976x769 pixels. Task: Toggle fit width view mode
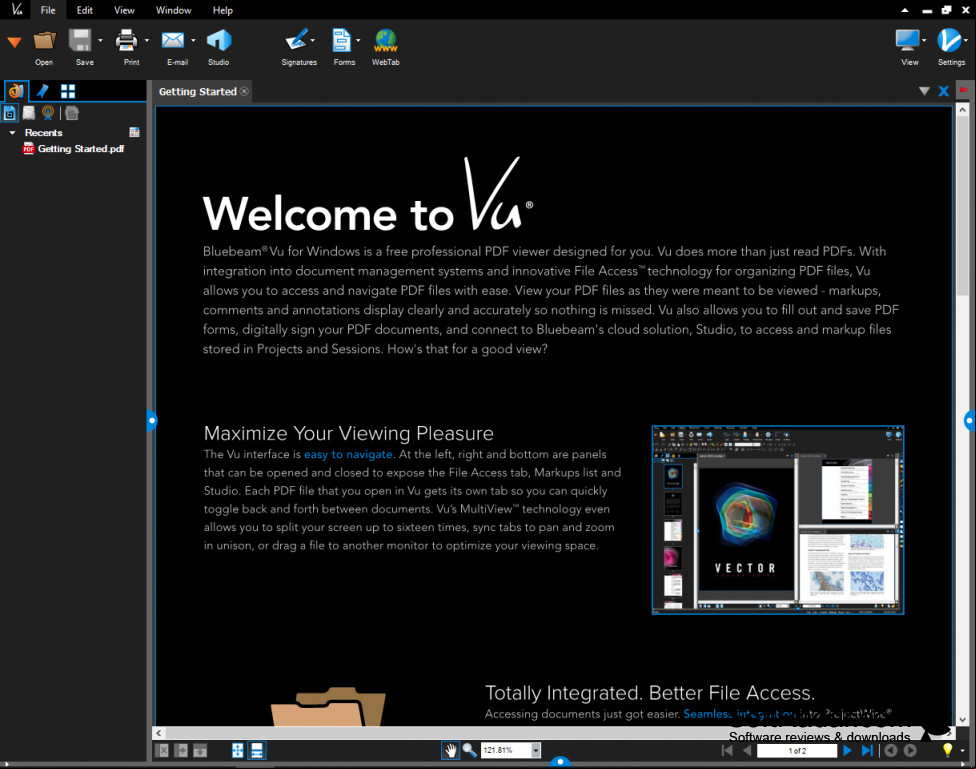pos(256,750)
